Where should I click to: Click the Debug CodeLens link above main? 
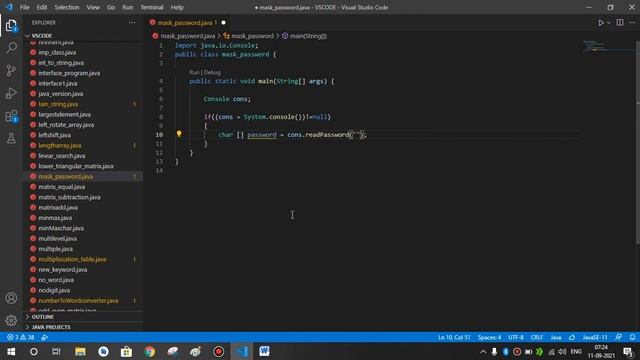[212, 72]
